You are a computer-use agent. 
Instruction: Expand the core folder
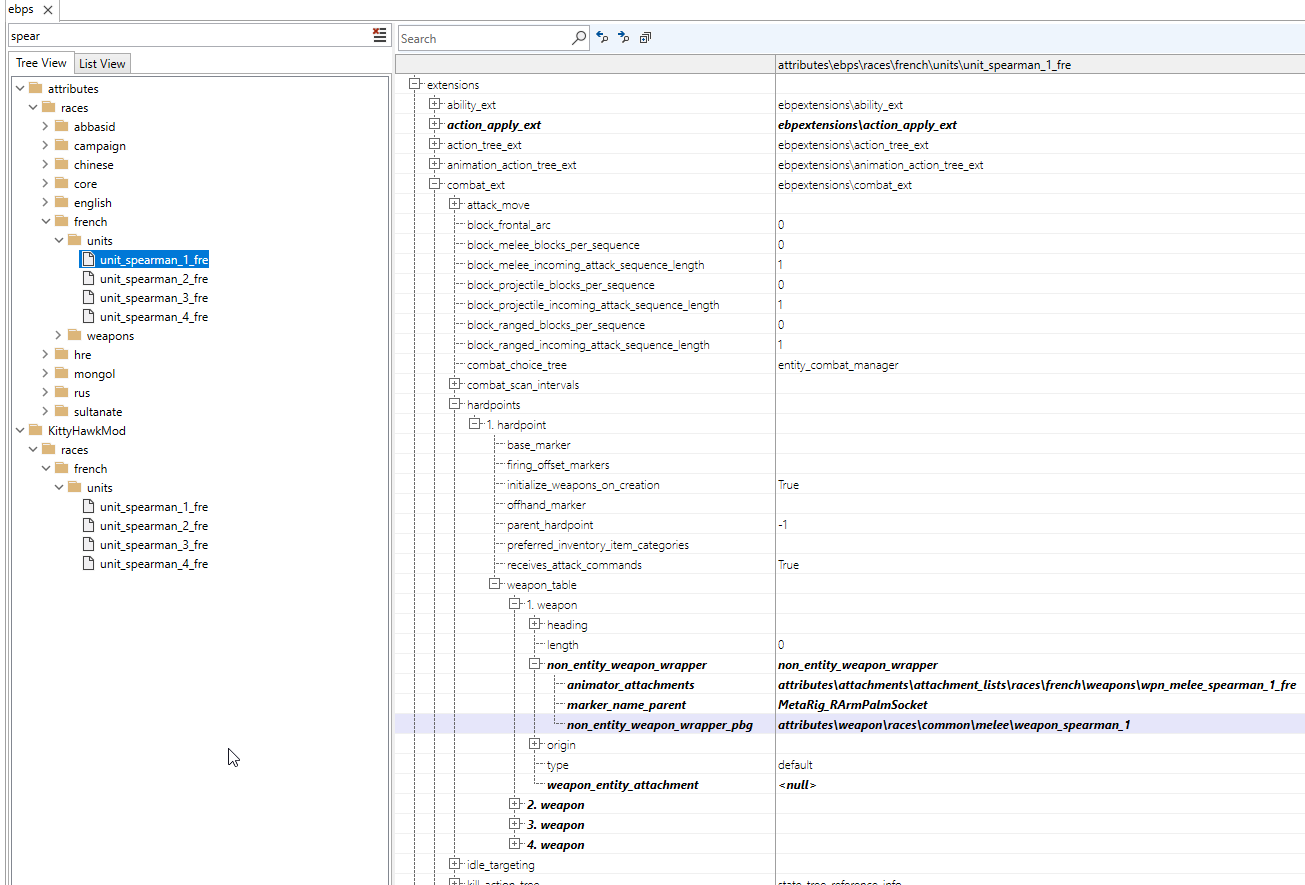pyautogui.click(x=46, y=183)
